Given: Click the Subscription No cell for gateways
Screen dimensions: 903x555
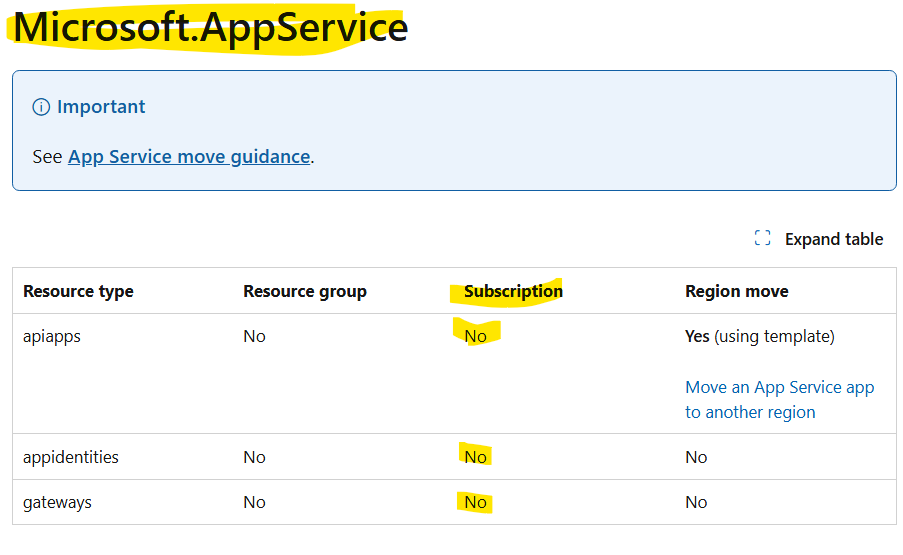Looking at the screenshot, I should coord(475,503).
